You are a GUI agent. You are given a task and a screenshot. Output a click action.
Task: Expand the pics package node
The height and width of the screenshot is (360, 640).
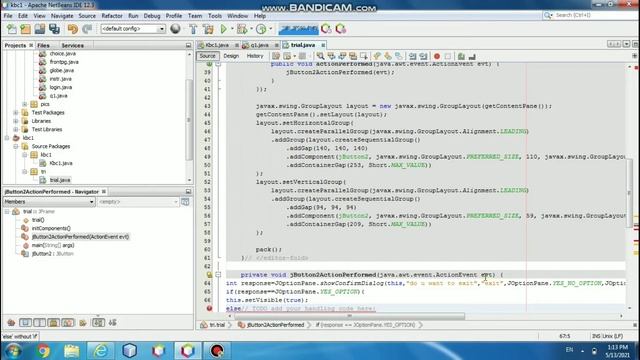[24, 104]
